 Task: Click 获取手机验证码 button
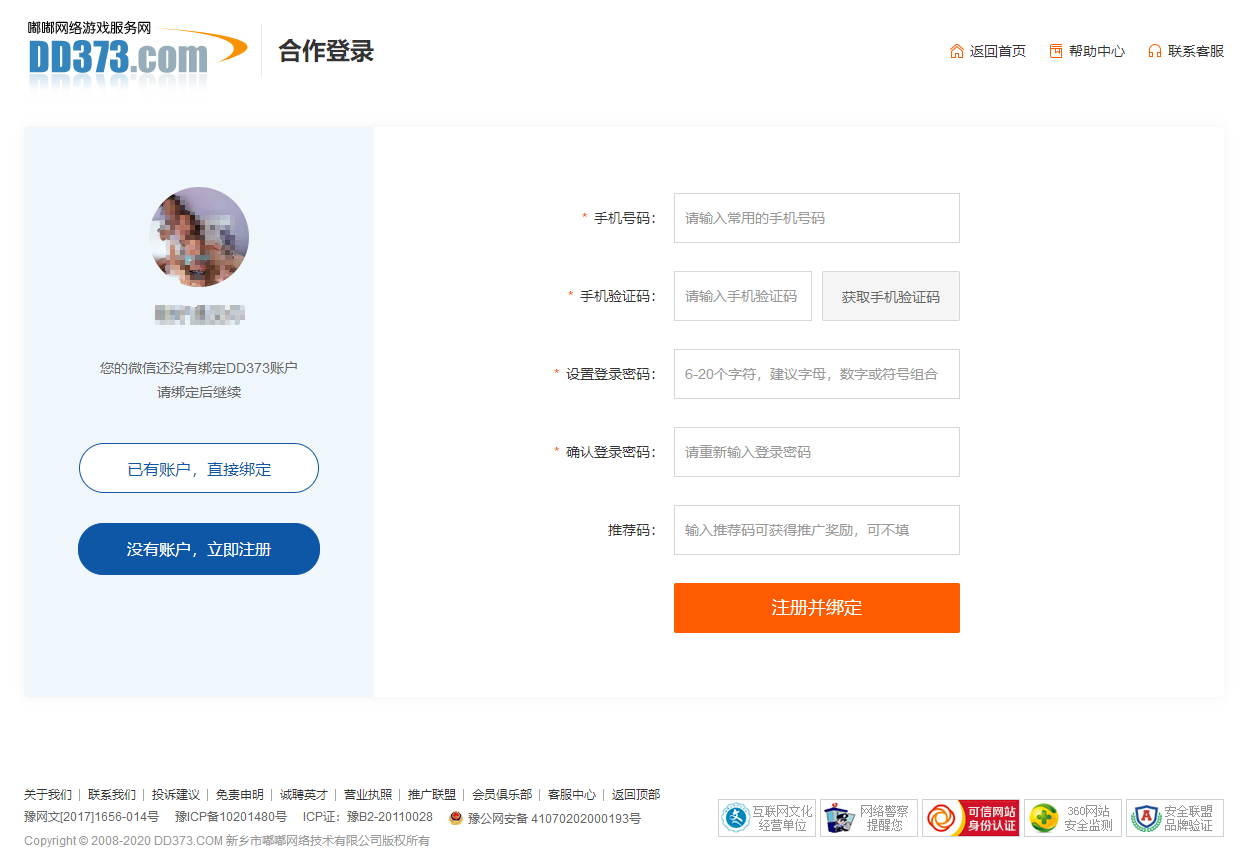890,296
